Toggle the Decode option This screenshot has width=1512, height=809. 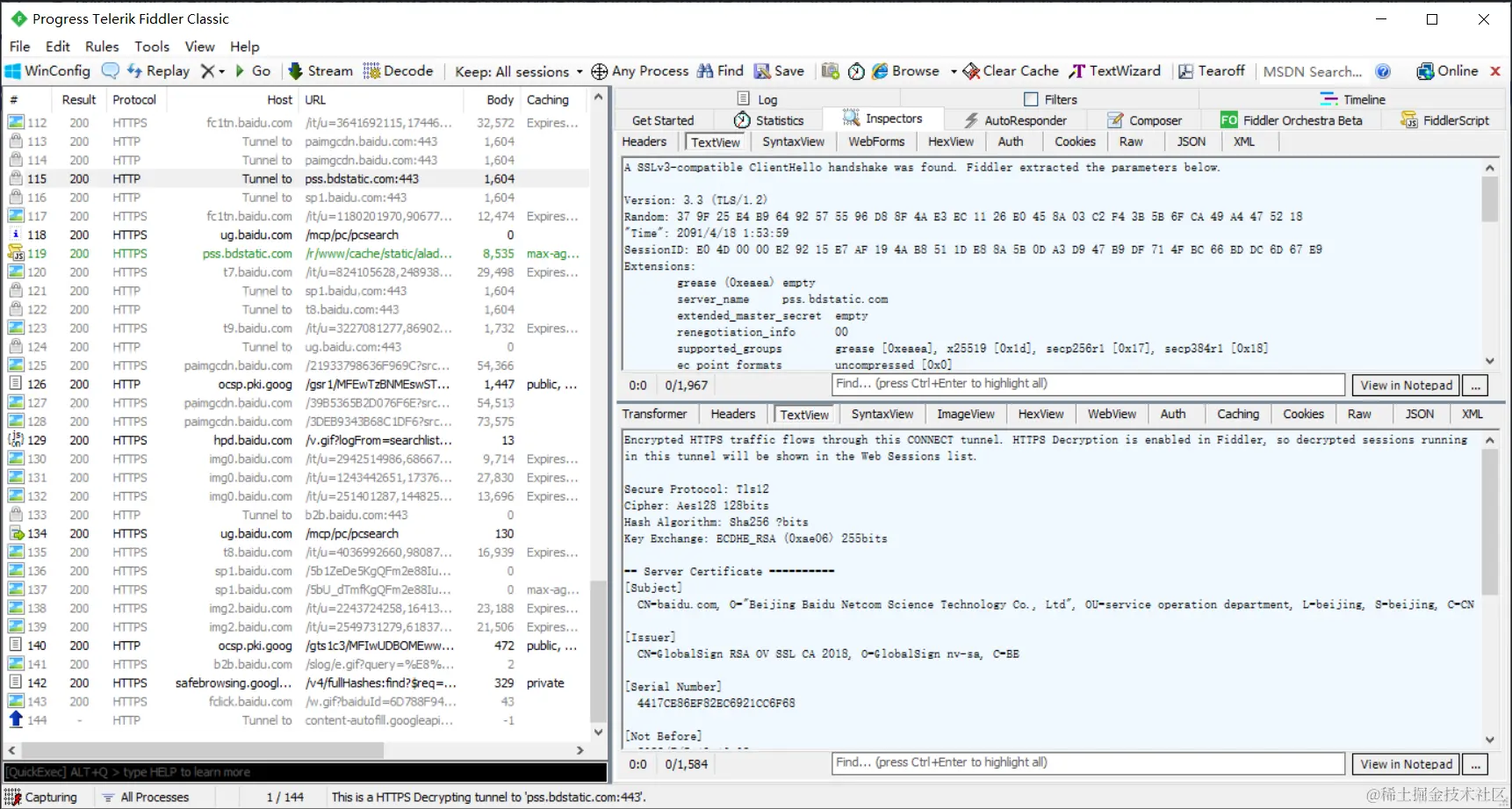click(398, 71)
